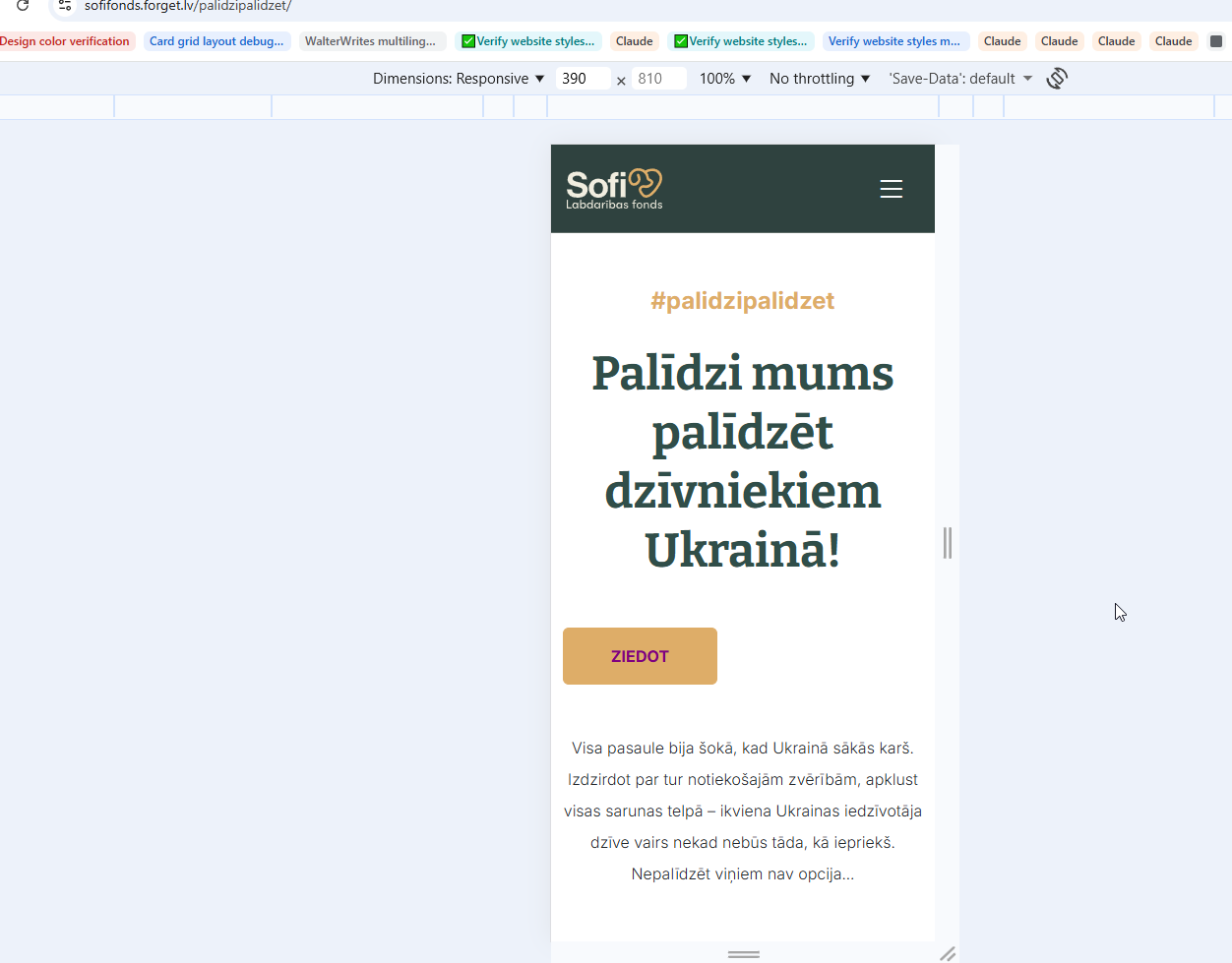Click the corner viewport resize handle
This screenshot has width=1232, height=963.
tap(948, 953)
